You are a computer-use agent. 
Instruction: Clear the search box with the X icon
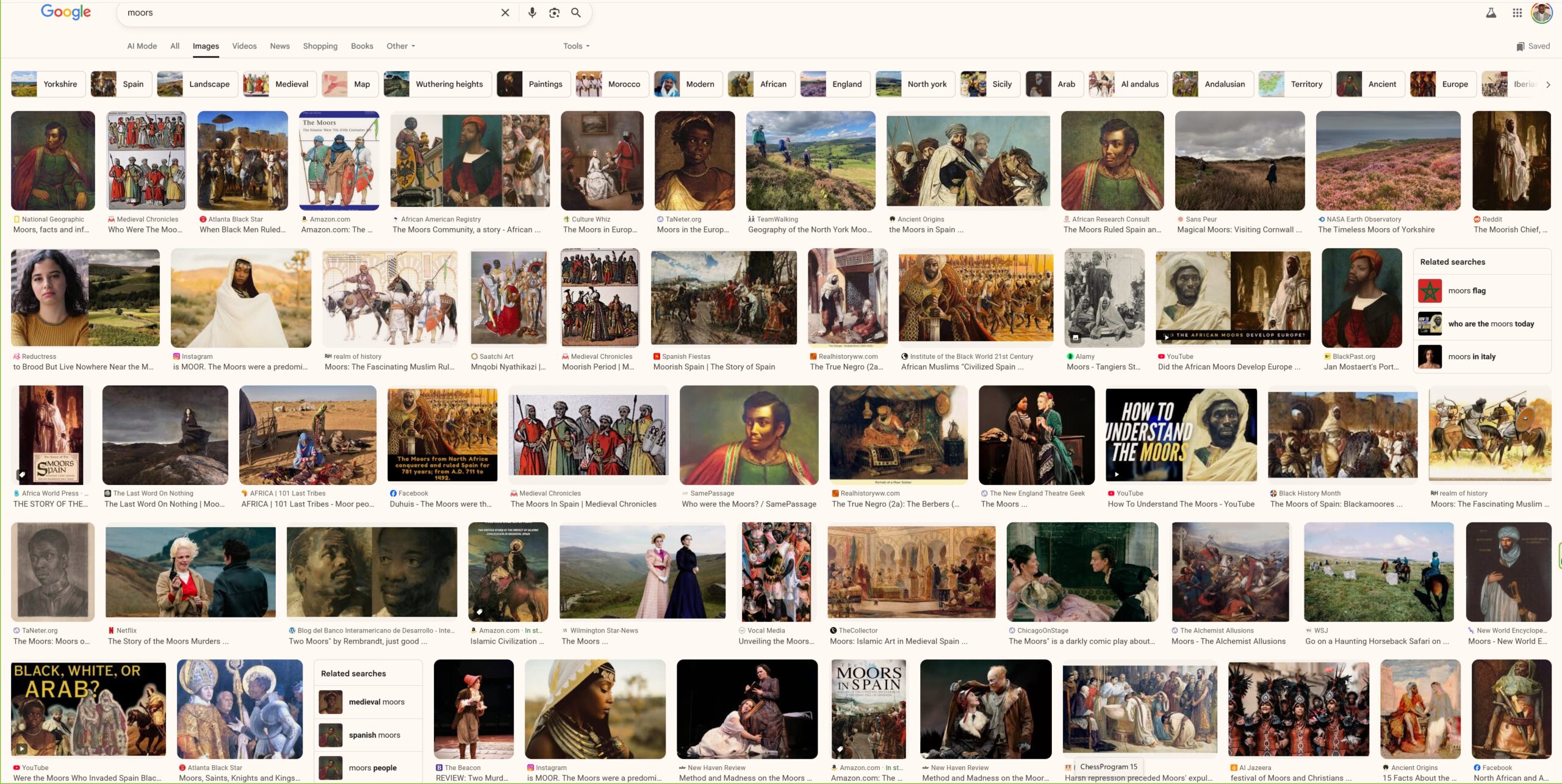505,13
